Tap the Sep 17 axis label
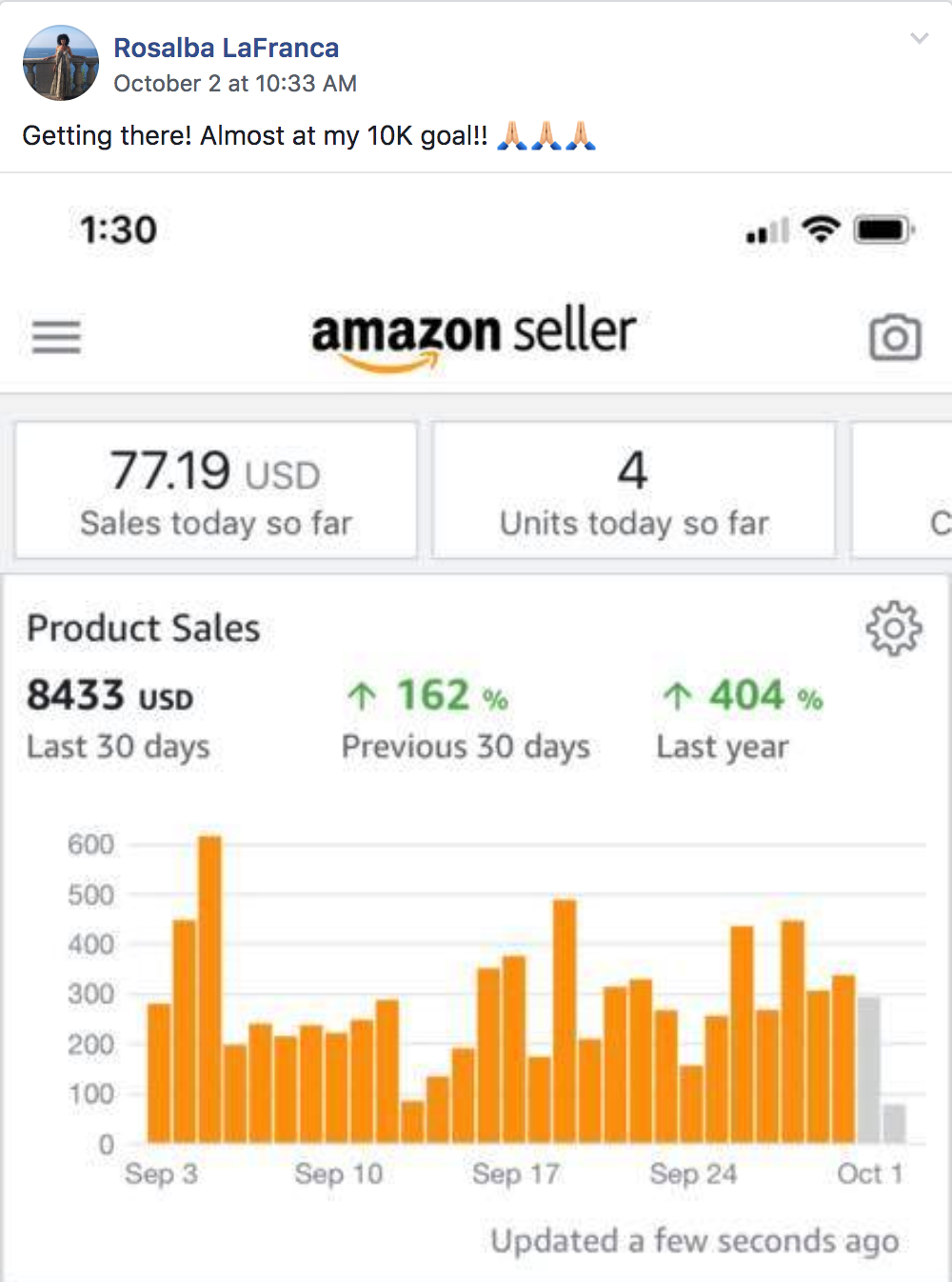This screenshot has height=1282, width=952. click(516, 1173)
